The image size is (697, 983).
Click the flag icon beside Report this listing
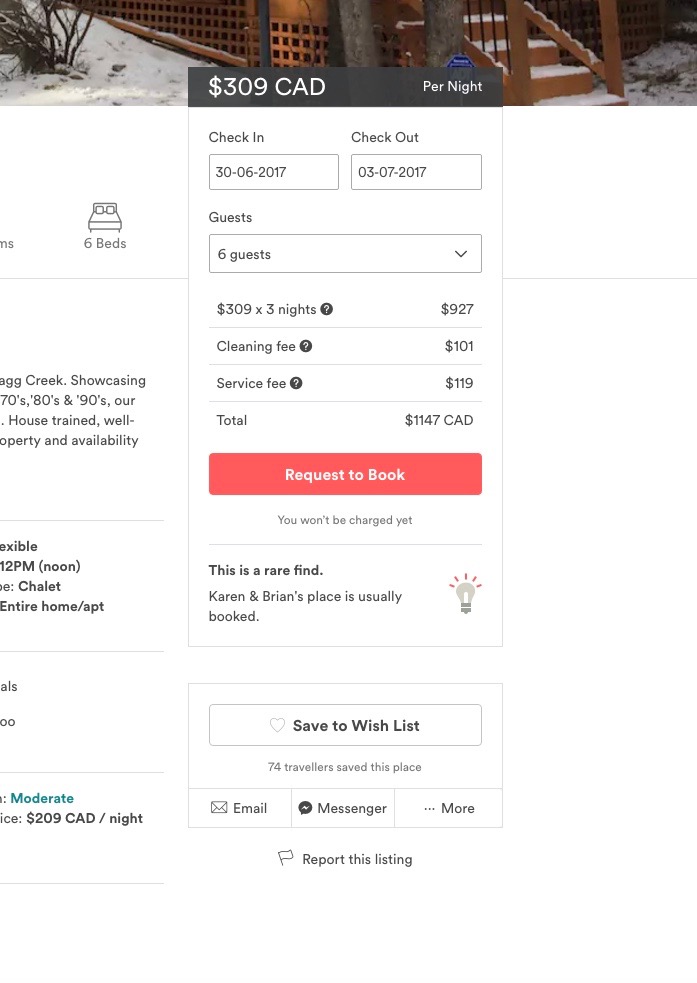[285, 858]
